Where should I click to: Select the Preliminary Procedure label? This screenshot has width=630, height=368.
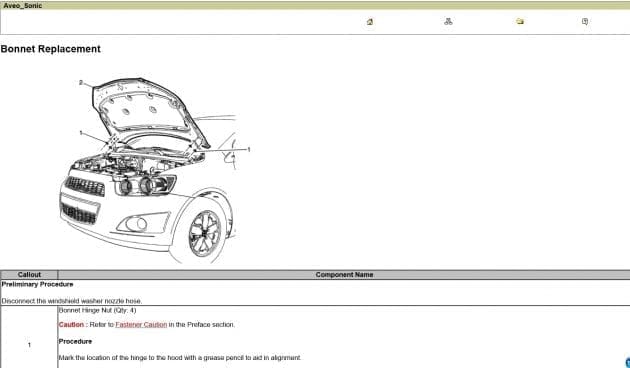37,284
